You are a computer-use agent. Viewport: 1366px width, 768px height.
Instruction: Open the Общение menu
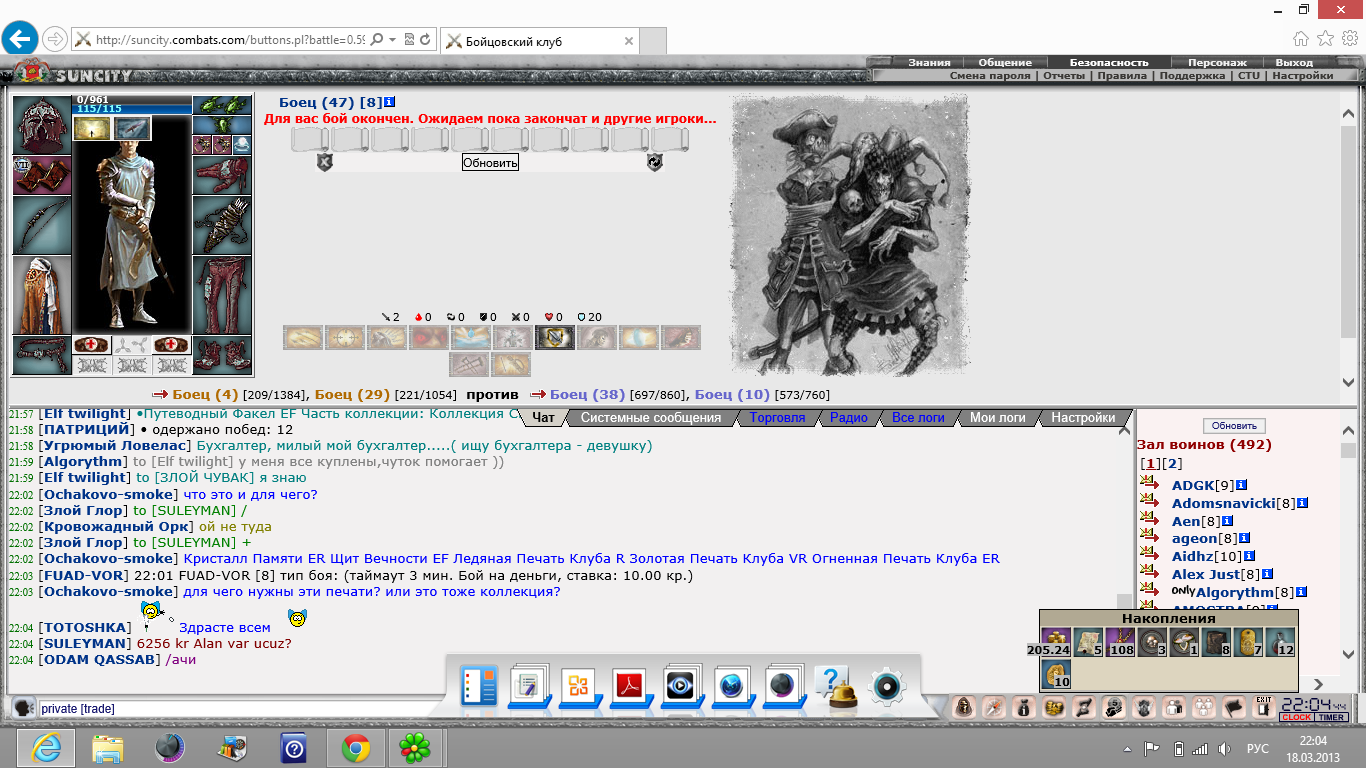[1005, 62]
